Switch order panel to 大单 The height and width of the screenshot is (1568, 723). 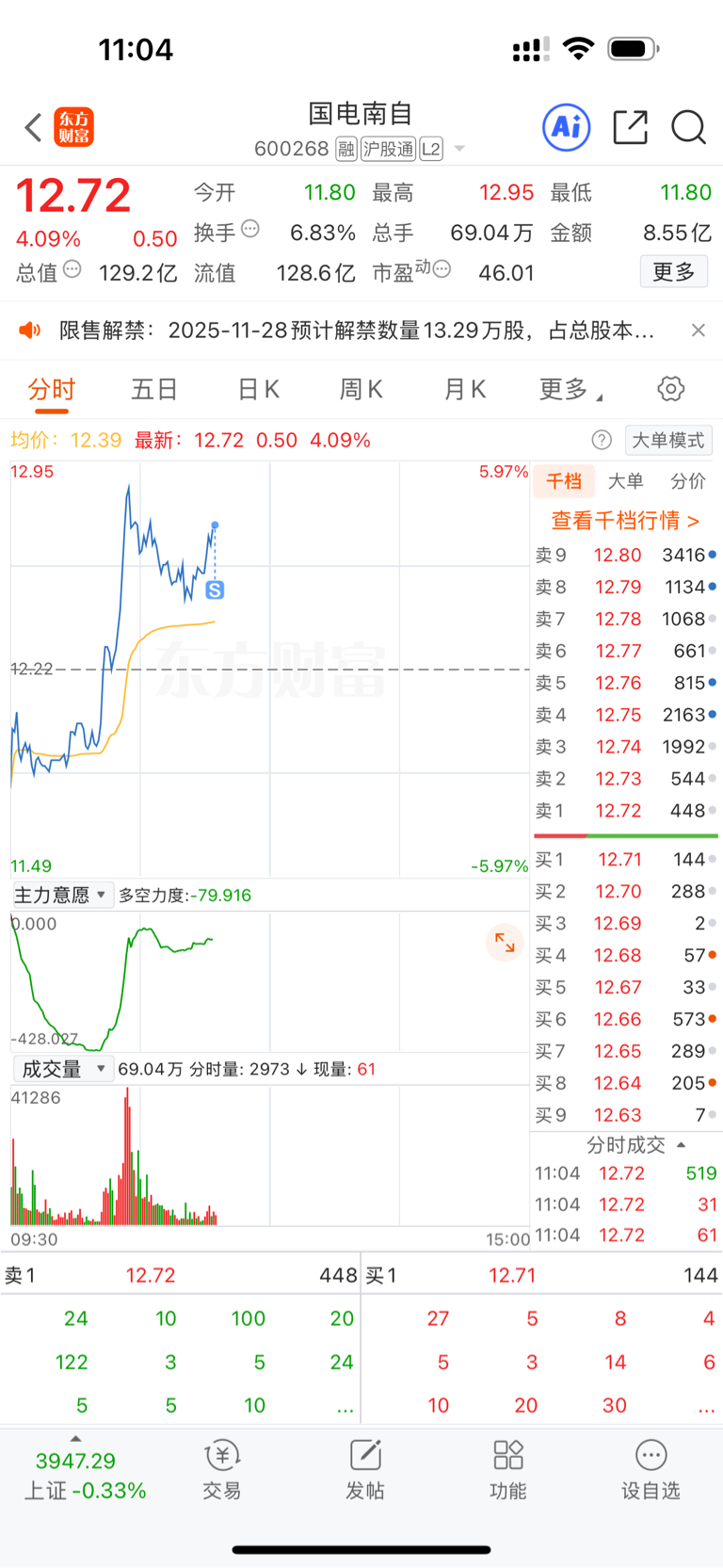tap(626, 481)
